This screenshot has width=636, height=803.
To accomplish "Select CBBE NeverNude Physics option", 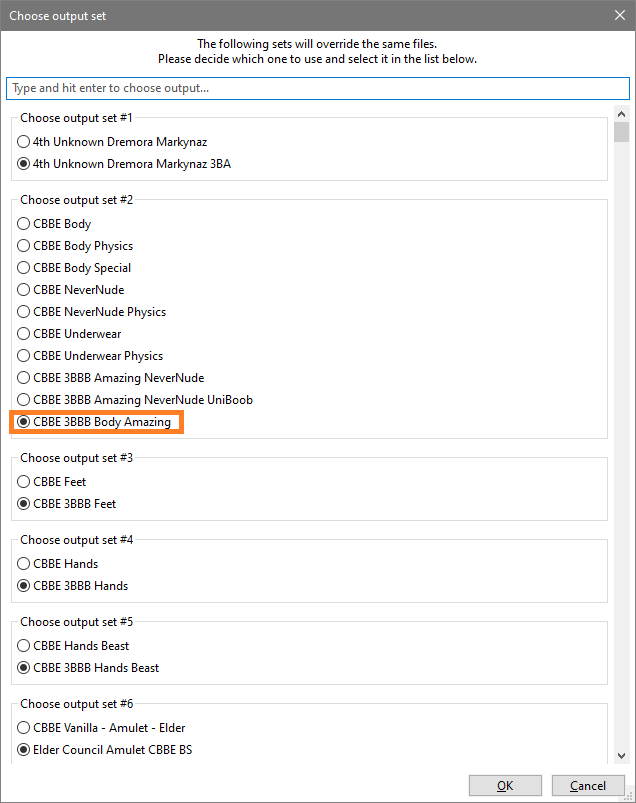I will pyautogui.click(x=92, y=312).
